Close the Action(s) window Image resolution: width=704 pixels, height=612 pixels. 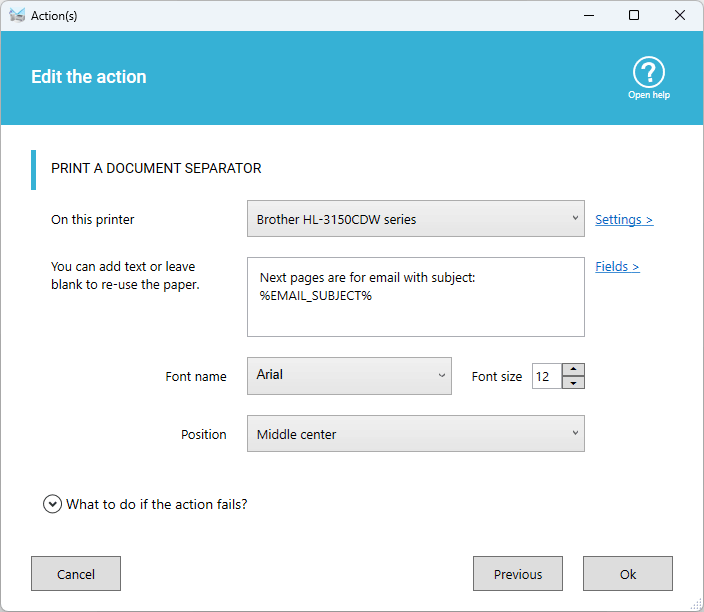pos(680,16)
